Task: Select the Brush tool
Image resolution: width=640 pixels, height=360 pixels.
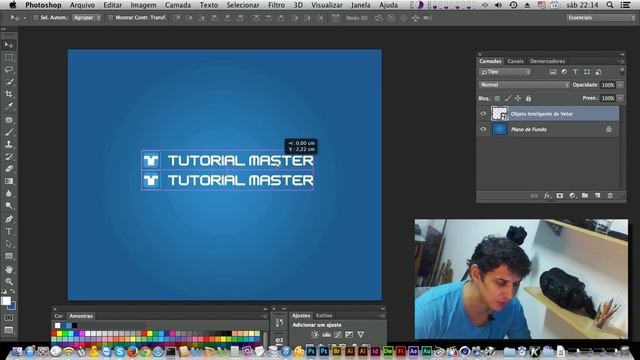Action: pos(9,132)
